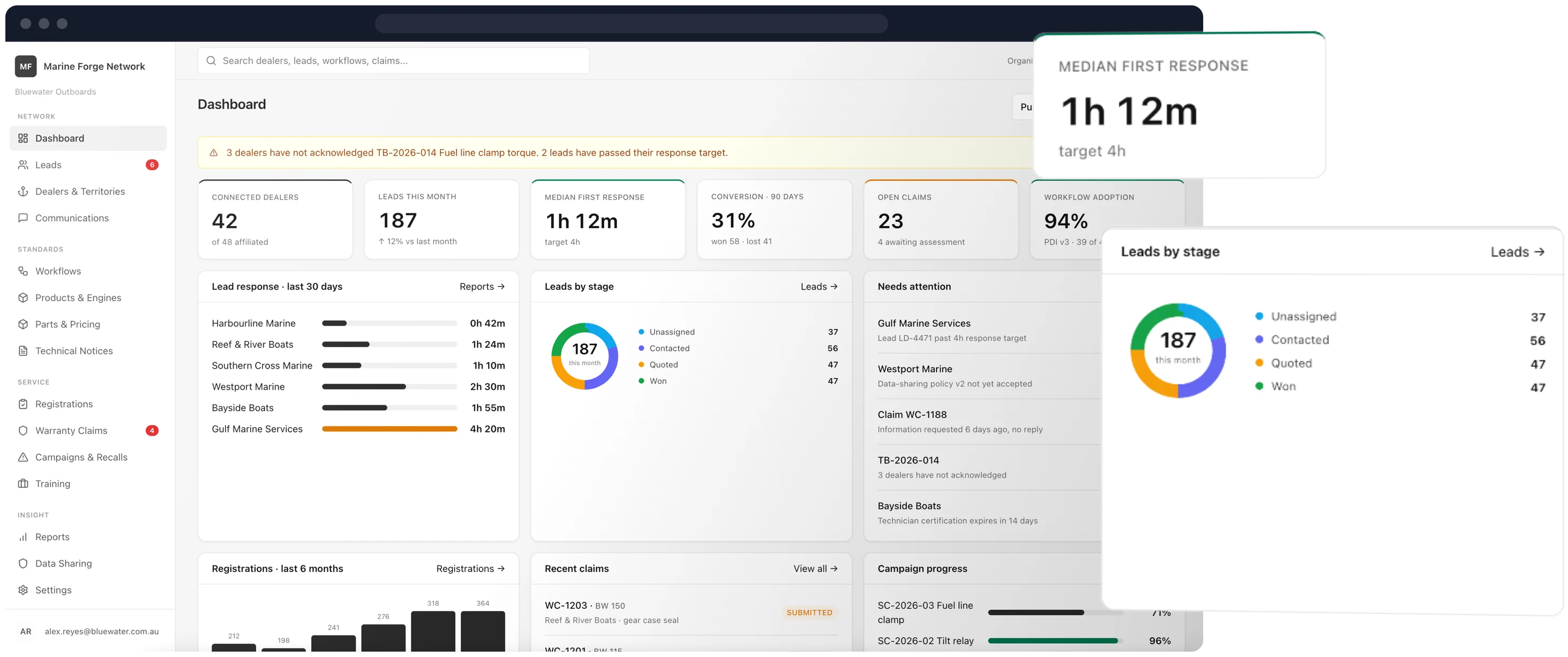Click the red 6 badge beside Leads
1568x657 pixels.
[152, 165]
